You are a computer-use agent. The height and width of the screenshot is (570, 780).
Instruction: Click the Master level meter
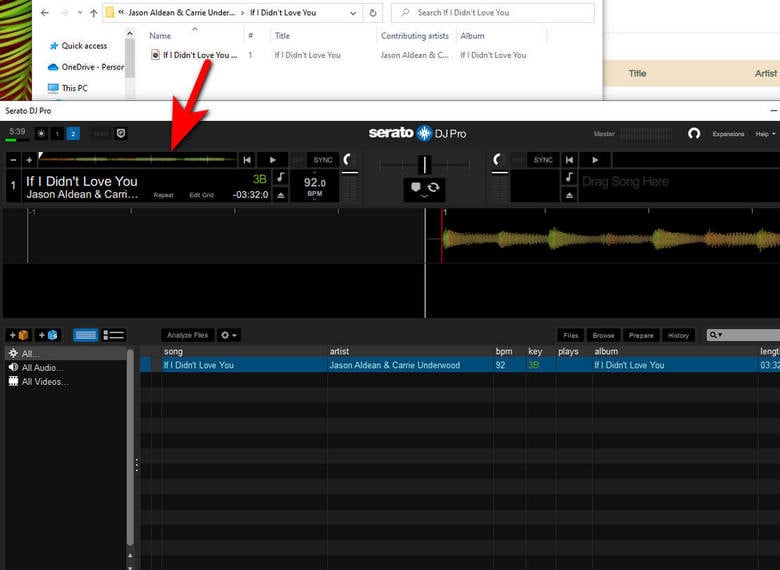coord(646,133)
